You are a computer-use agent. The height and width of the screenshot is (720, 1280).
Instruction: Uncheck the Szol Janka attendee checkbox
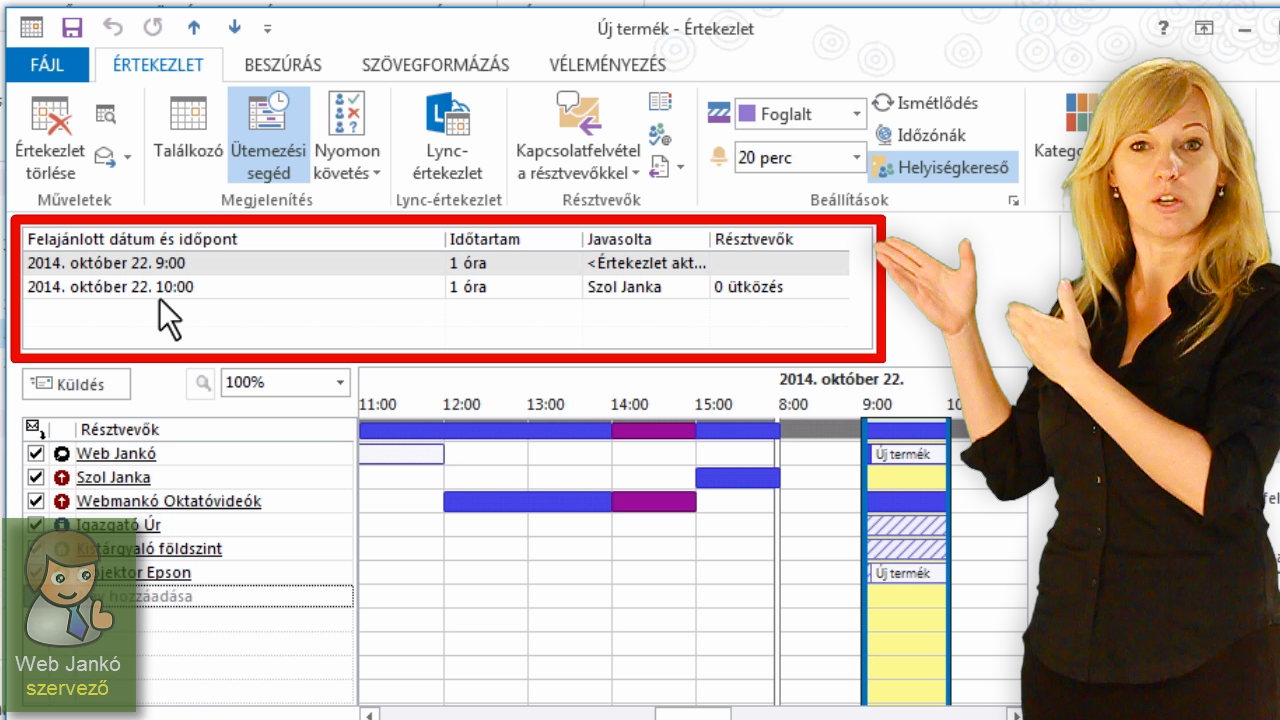tap(36, 478)
